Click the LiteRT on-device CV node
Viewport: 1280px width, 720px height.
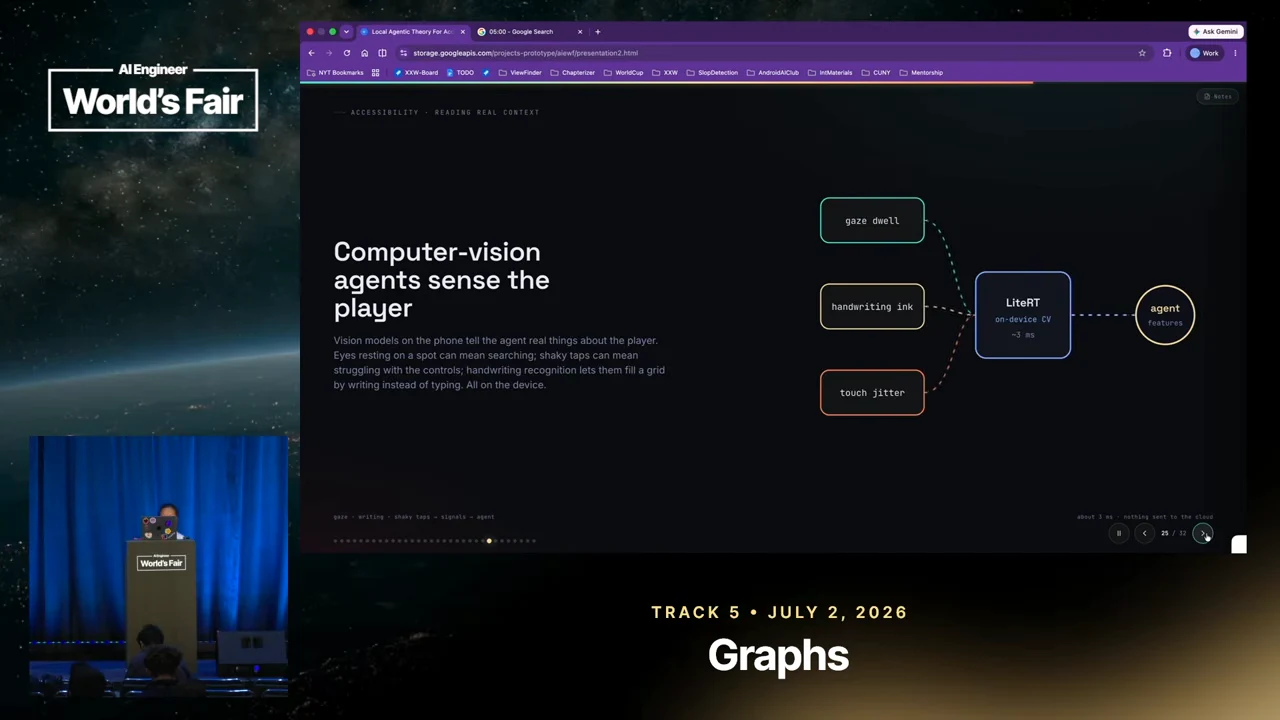tap(1023, 315)
